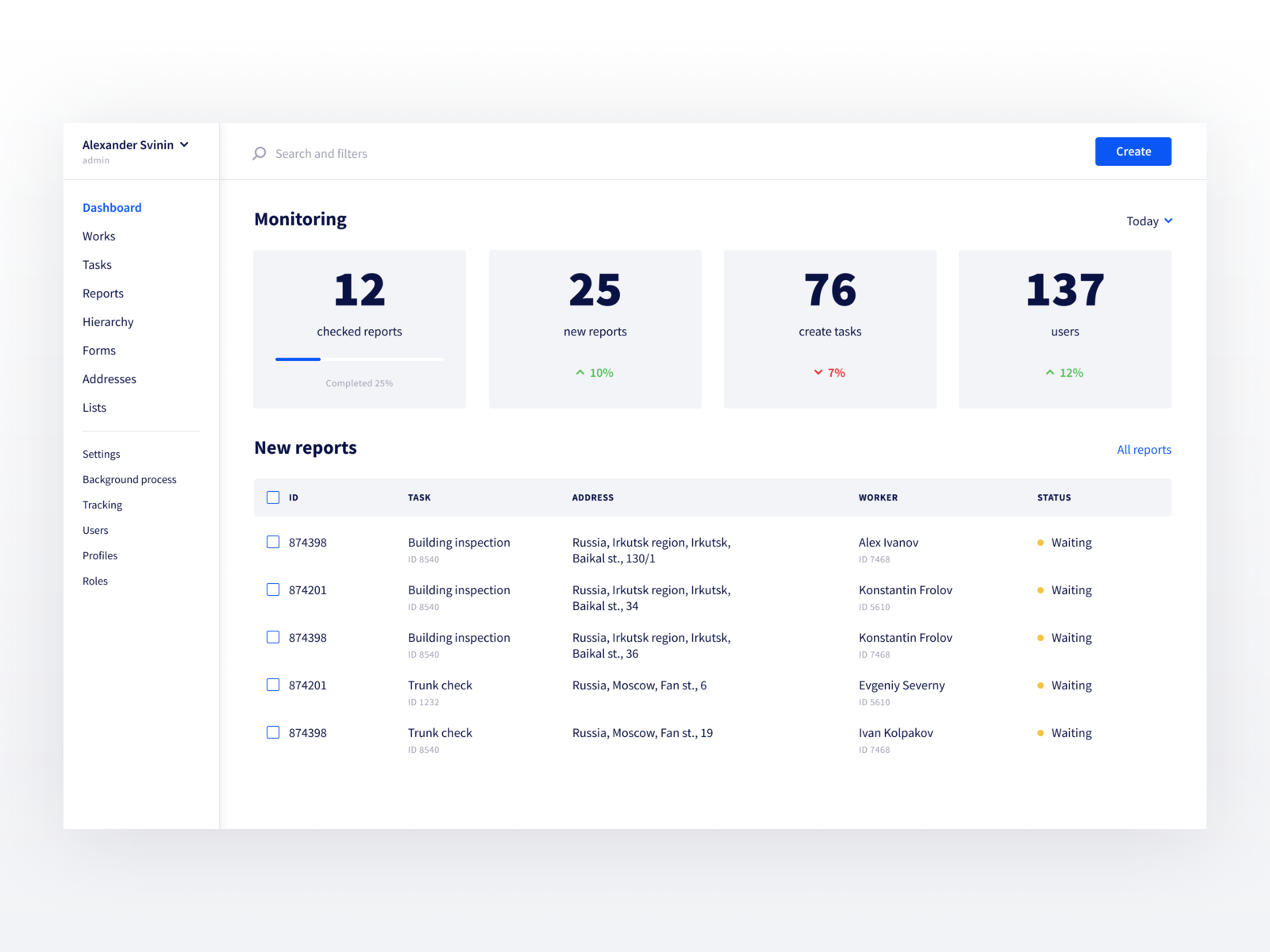Image resolution: width=1270 pixels, height=952 pixels.
Task: Click the ADDRESS column header
Action: [593, 497]
